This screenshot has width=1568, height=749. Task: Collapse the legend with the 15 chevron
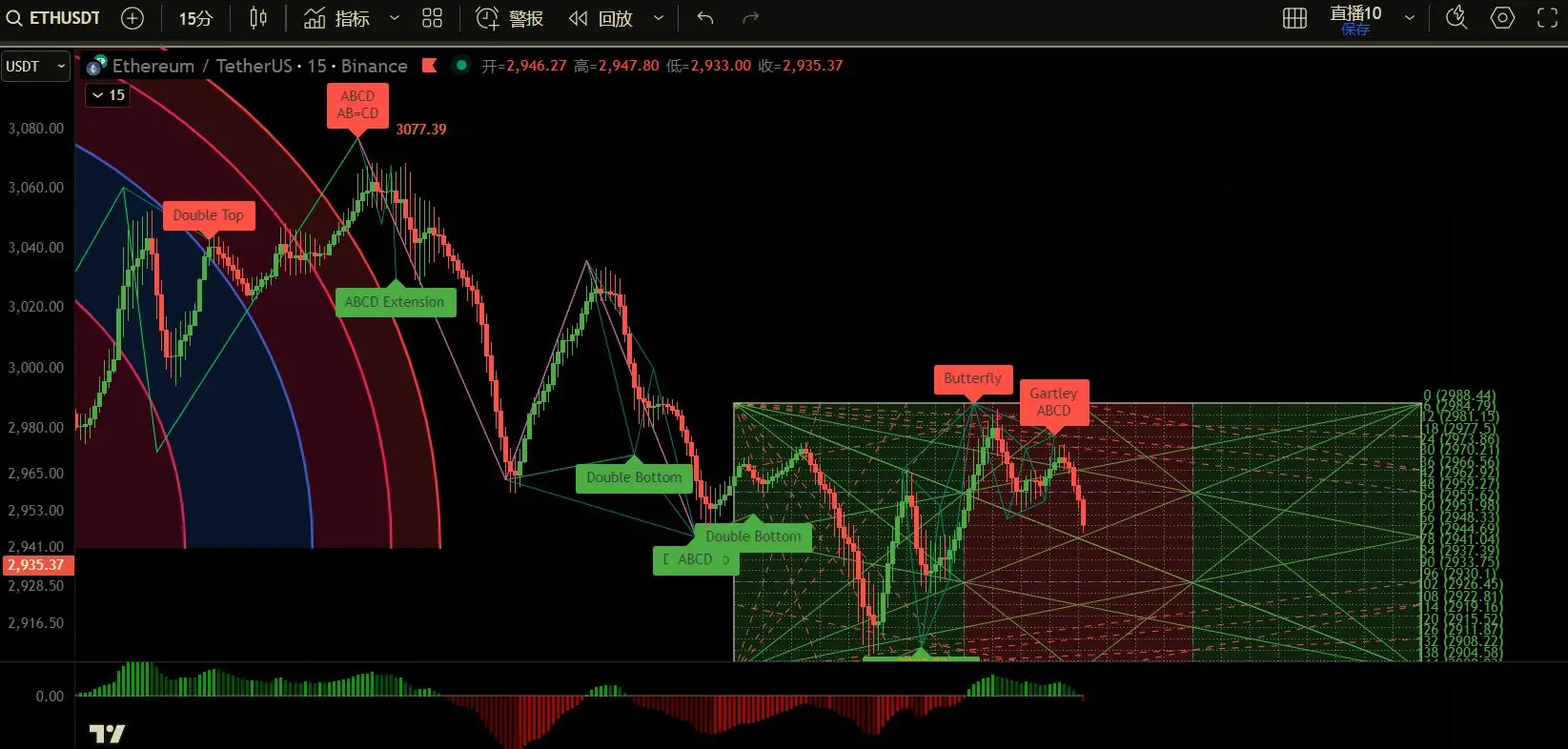click(108, 95)
